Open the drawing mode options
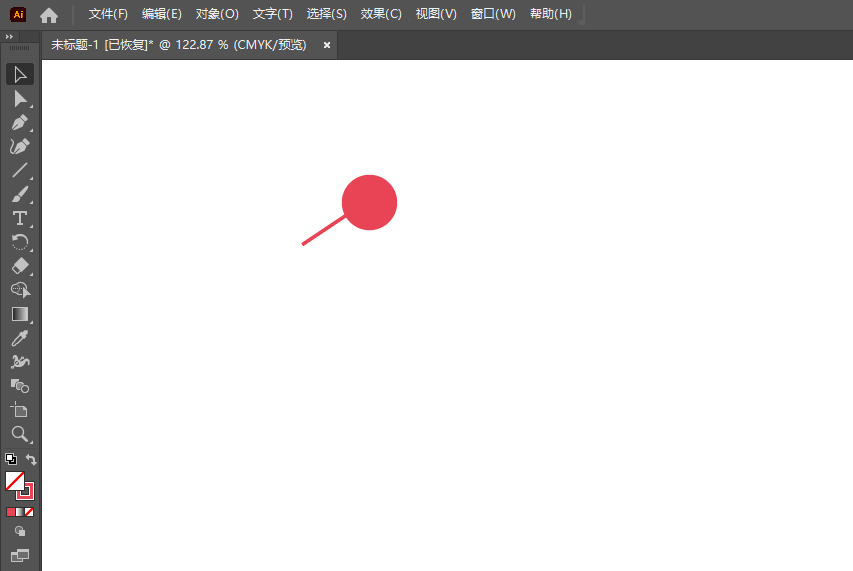This screenshot has height=571, width=853. pos(20,531)
